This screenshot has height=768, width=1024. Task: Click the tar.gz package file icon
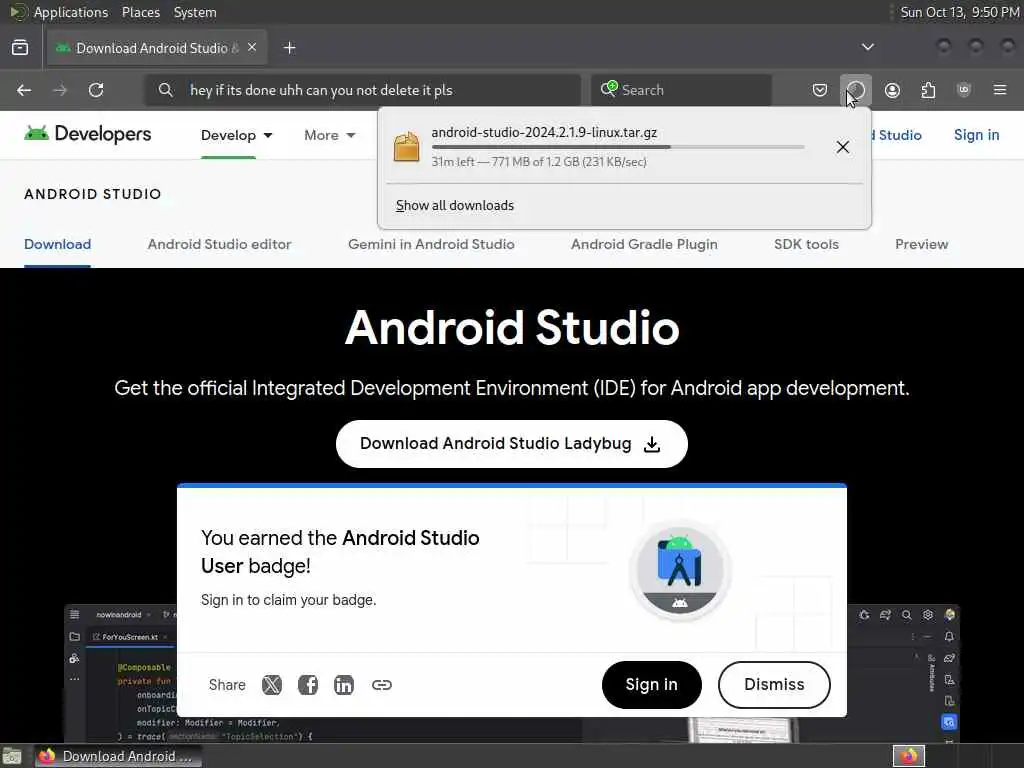click(406, 146)
